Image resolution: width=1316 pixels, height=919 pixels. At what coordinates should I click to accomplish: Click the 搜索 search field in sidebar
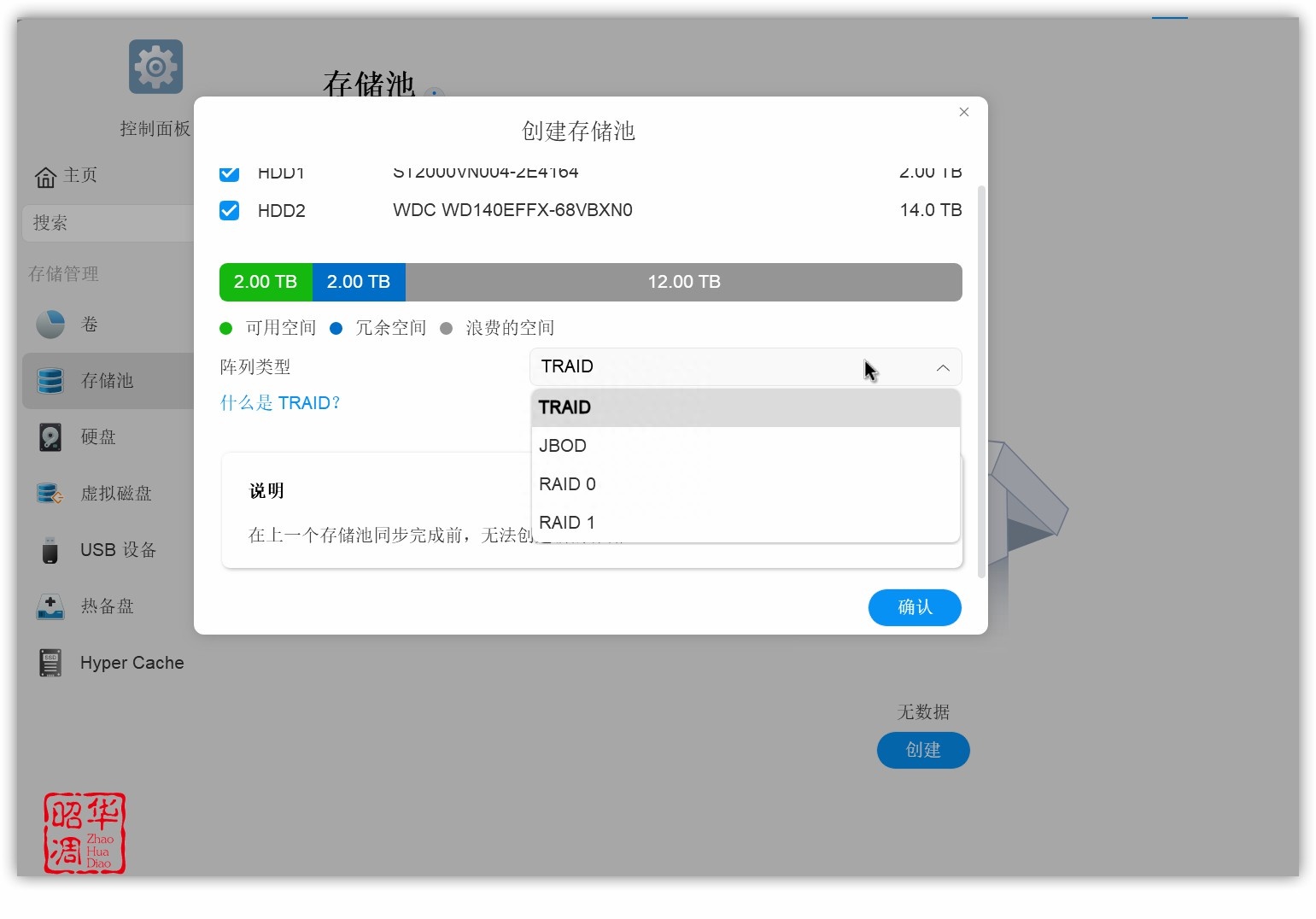(108, 223)
